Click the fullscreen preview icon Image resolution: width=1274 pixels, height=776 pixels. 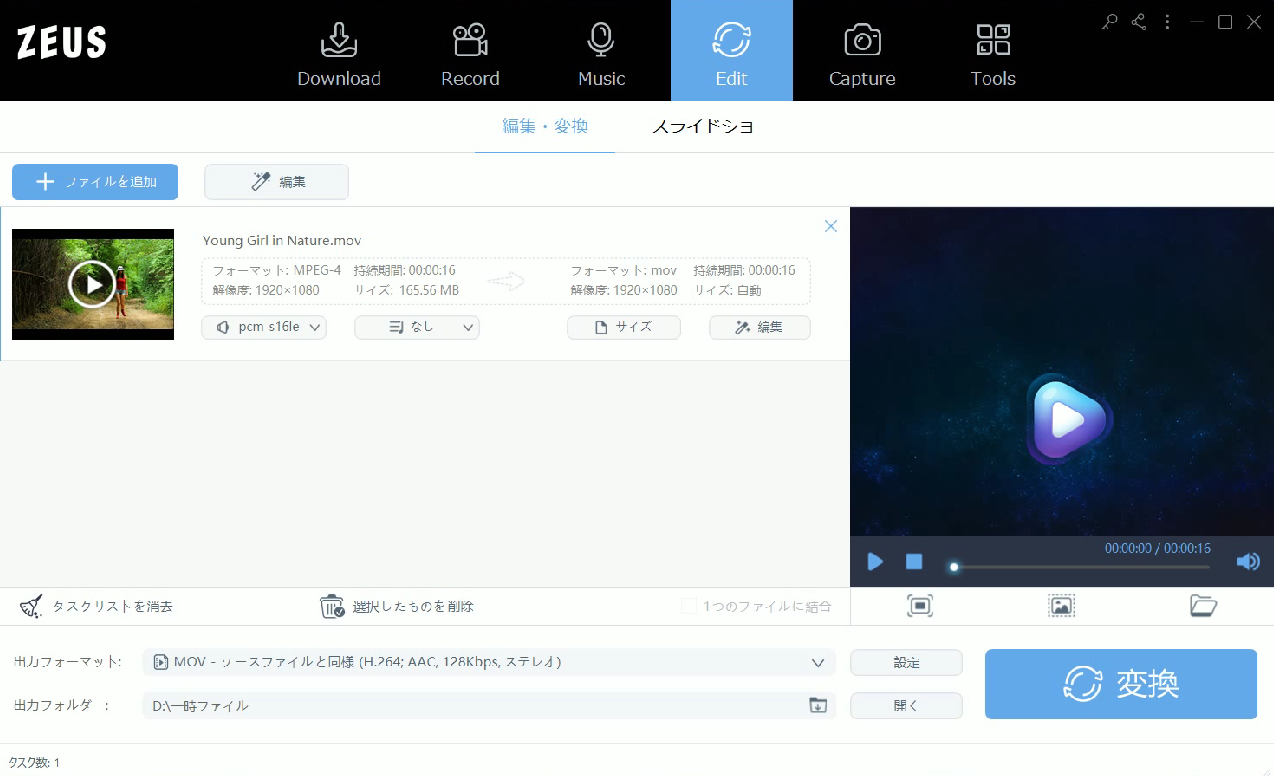pyautogui.click(x=920, y=605)
